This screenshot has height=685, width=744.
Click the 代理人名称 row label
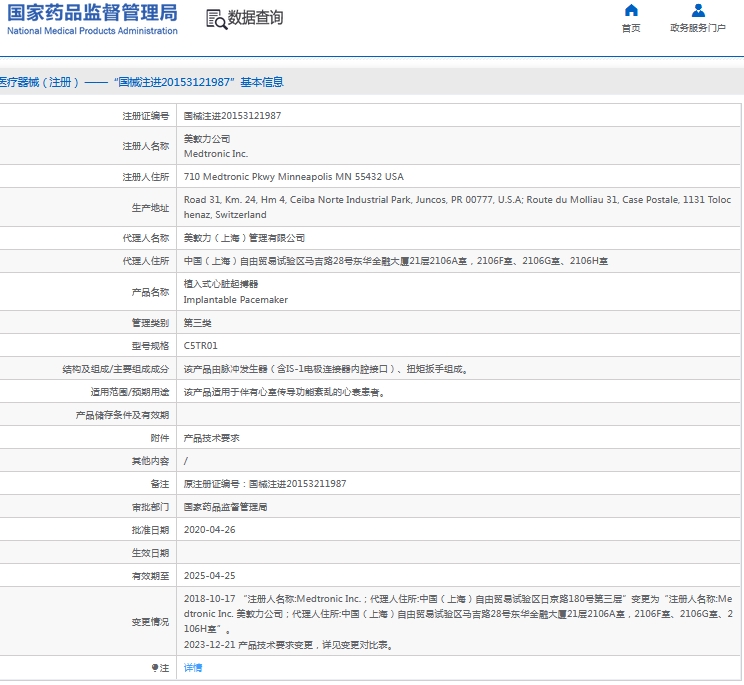pos(145,238)
